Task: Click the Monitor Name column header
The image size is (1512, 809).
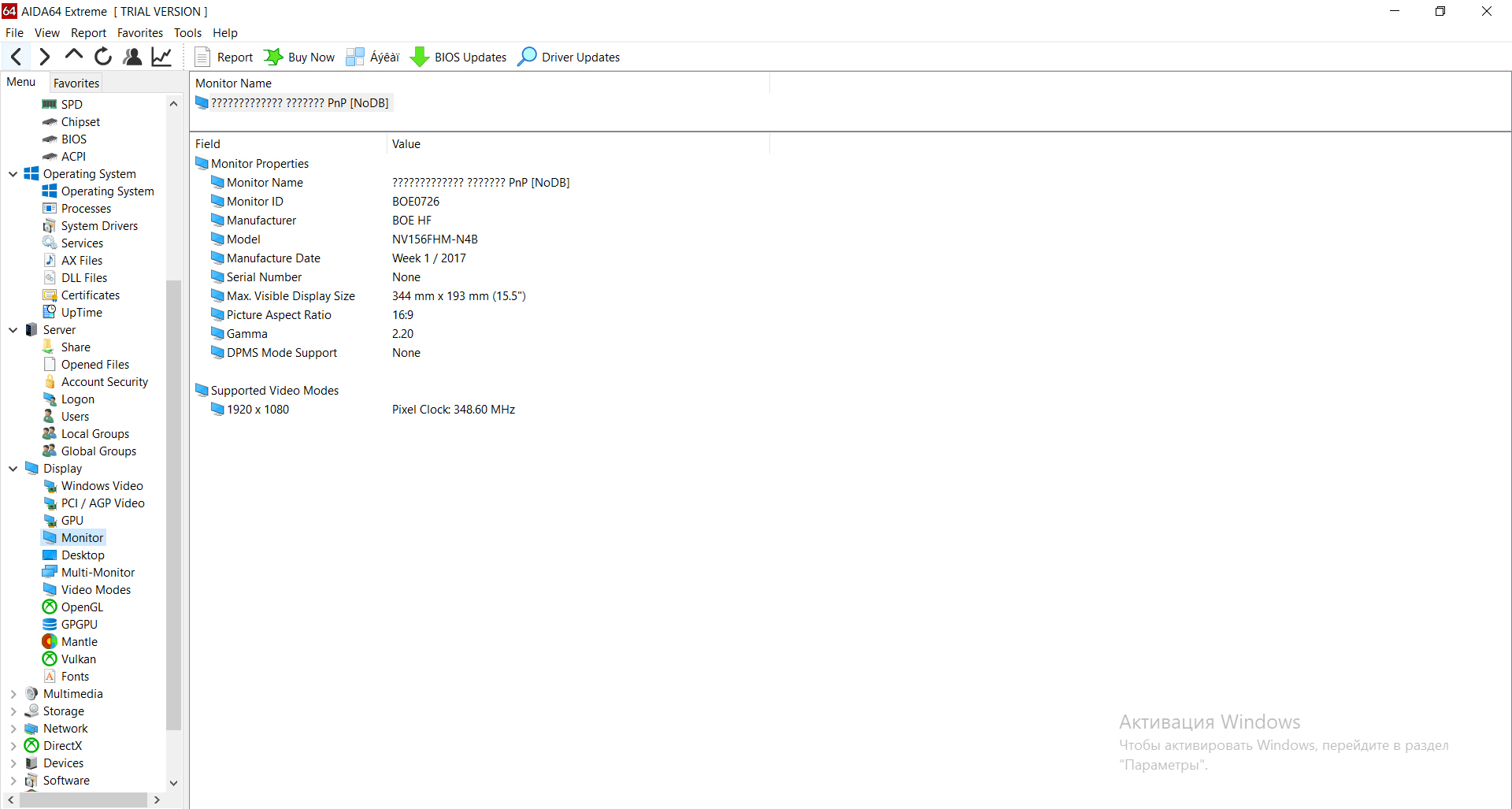Action: coord(480,83)
